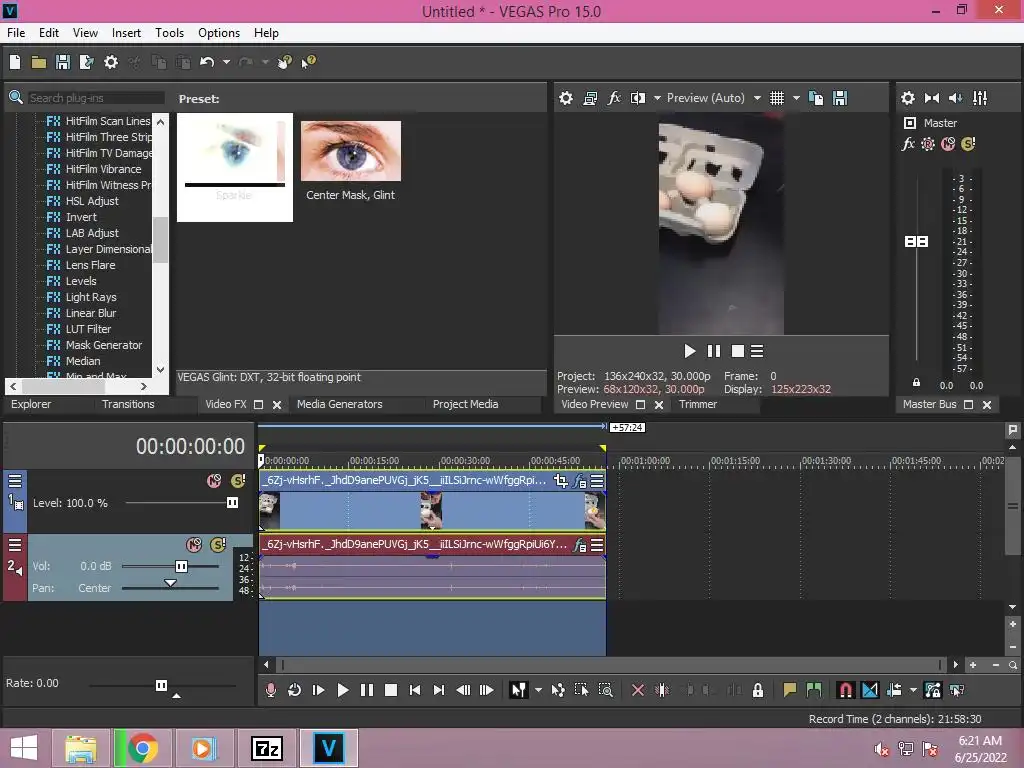
Task: Open audio track 2 hamburger menu
Action: 14,545
